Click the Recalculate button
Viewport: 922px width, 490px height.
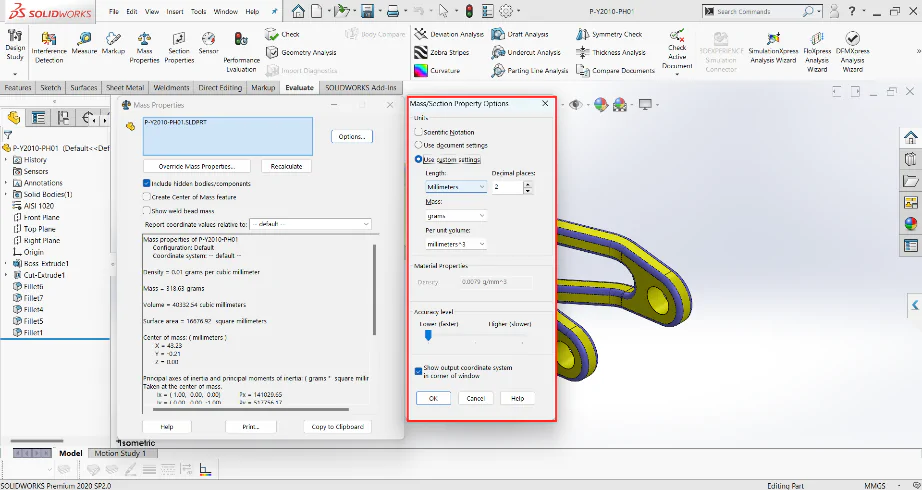[286, 166]
